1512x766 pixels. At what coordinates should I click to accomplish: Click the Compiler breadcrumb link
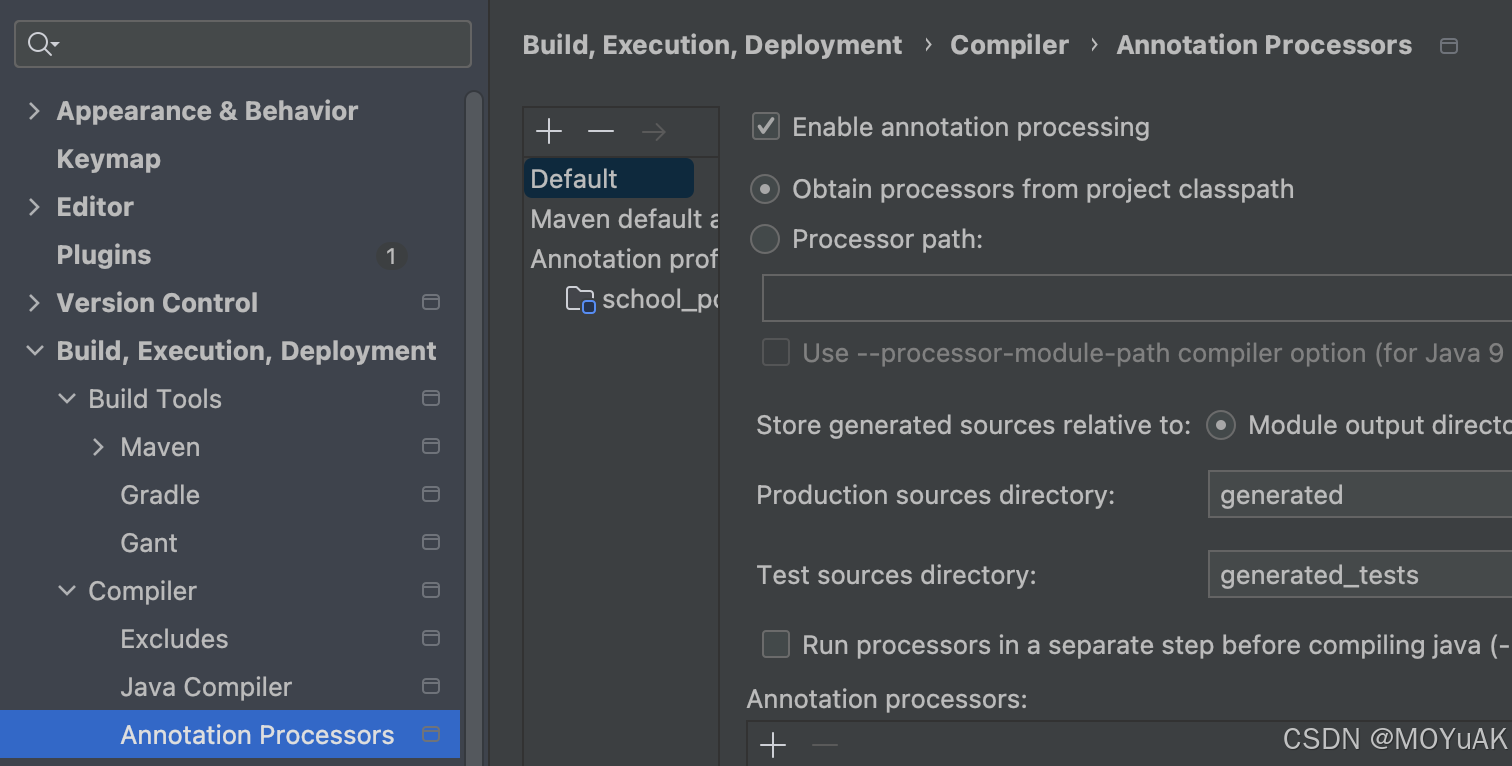1009,45
